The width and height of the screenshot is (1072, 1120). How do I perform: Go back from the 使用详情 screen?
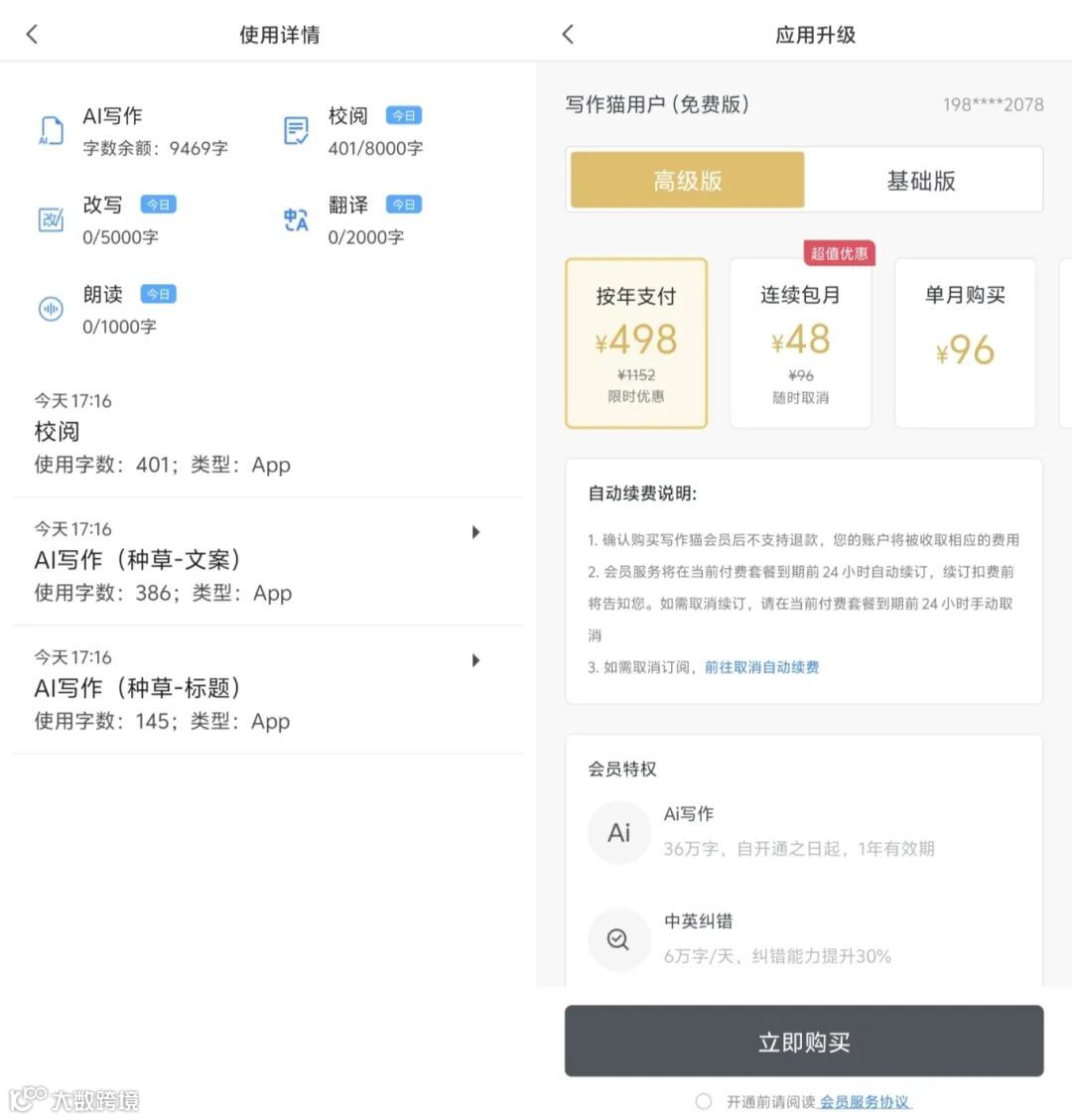pyautogui.click(x=32, y=34)
